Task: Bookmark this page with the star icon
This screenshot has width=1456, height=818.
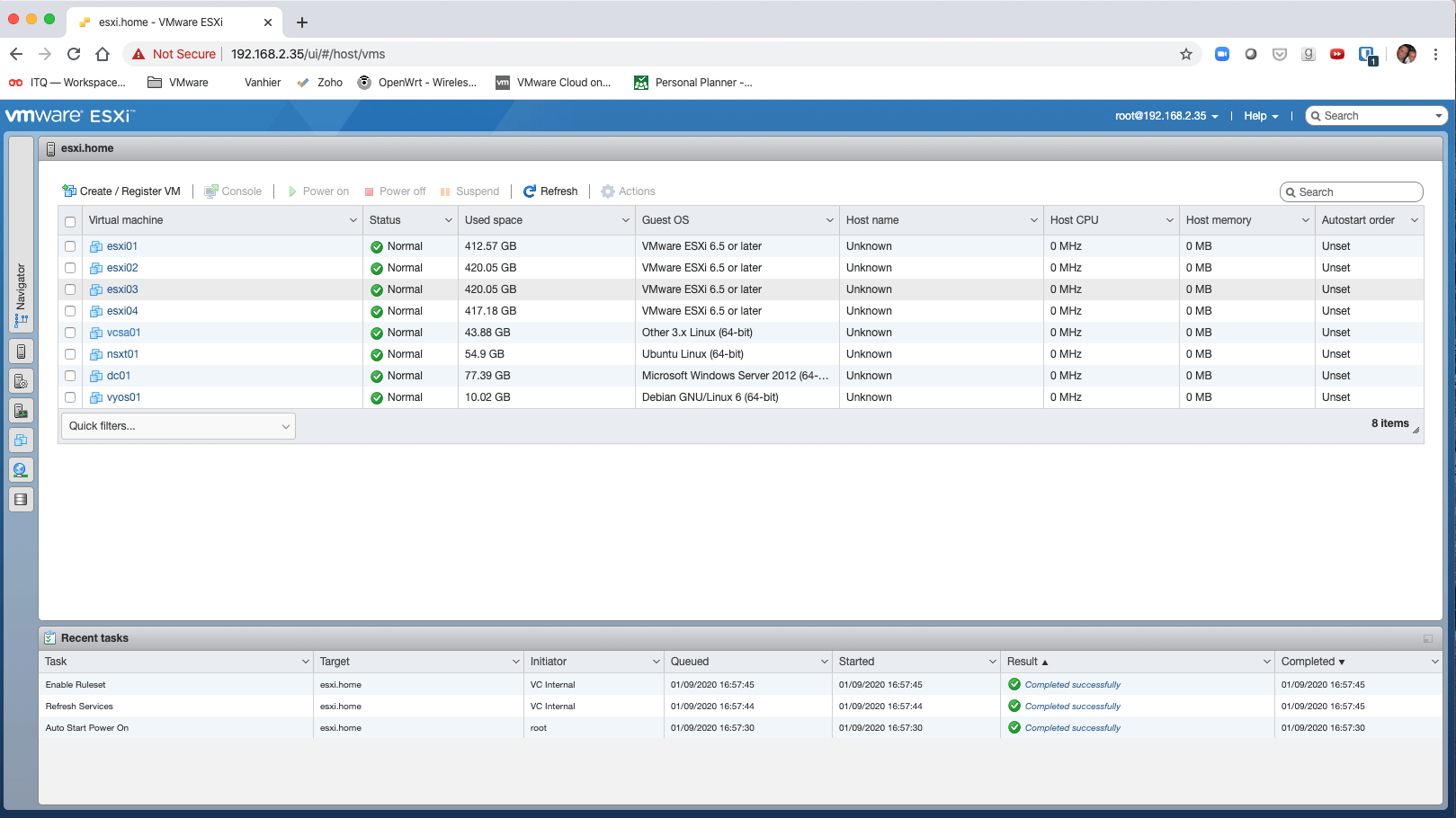Action: [1186, 54]
